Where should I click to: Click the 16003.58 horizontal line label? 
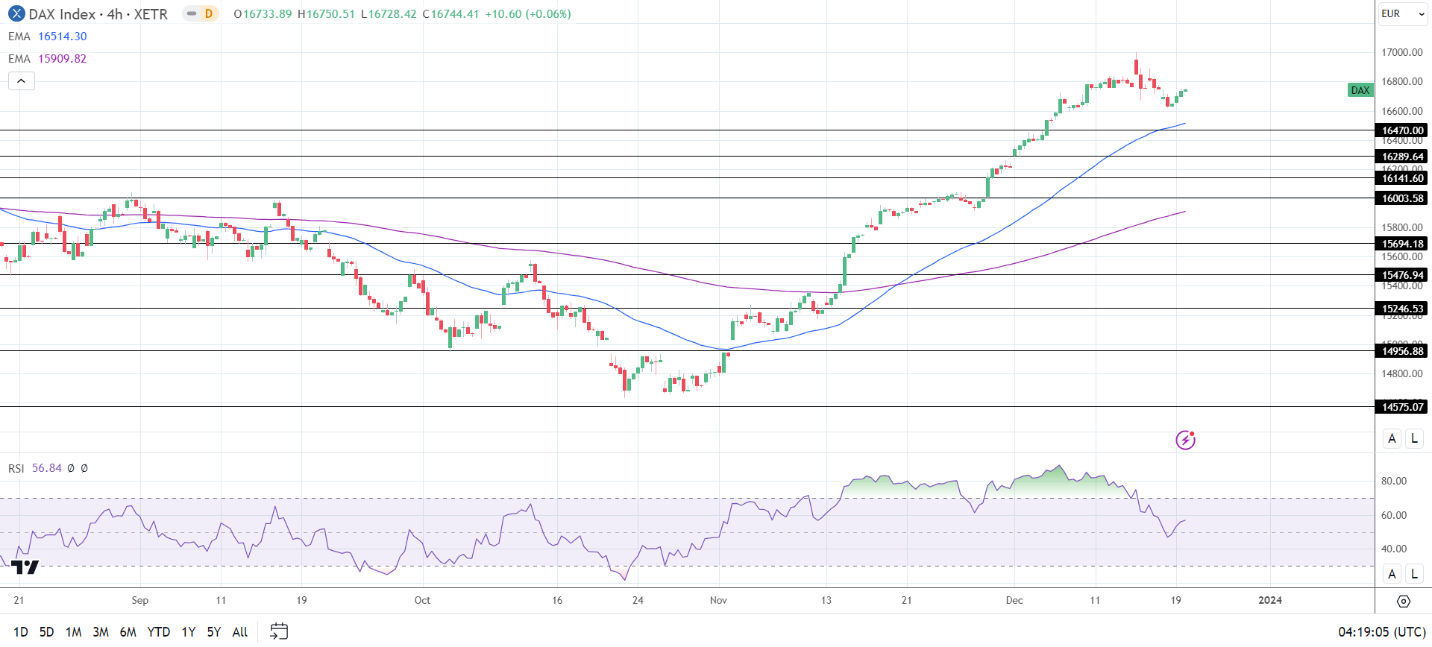click(1403, 198)
